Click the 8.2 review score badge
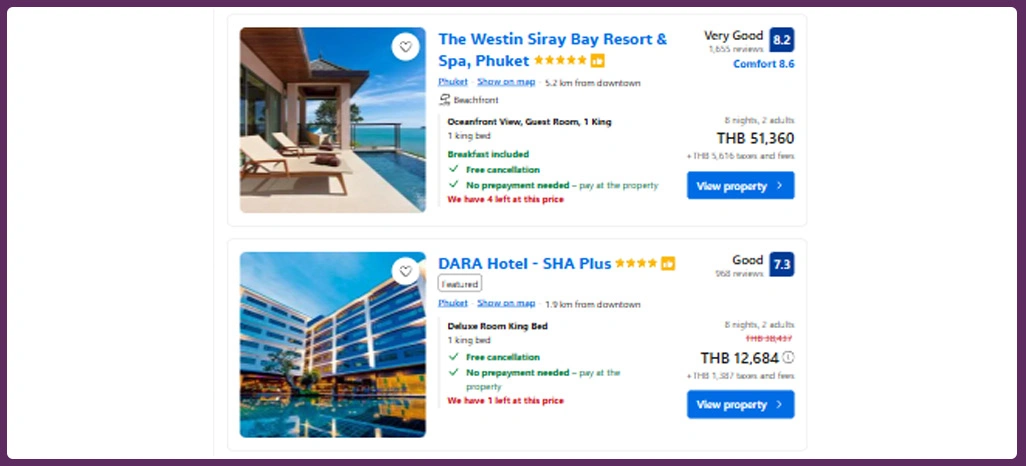Image resolution: width=1026 pixels, height=466 pixels. (x=781, y=40)
